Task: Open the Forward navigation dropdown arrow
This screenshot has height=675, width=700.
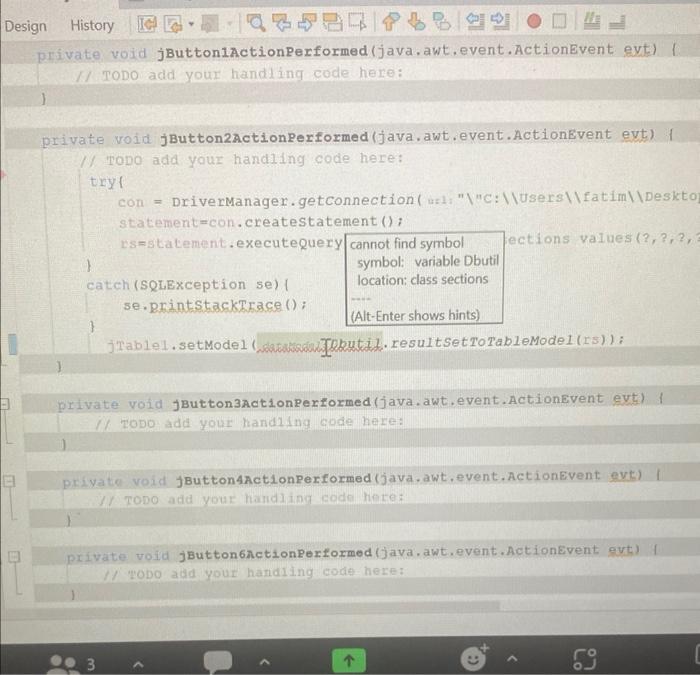Action: 229,23
